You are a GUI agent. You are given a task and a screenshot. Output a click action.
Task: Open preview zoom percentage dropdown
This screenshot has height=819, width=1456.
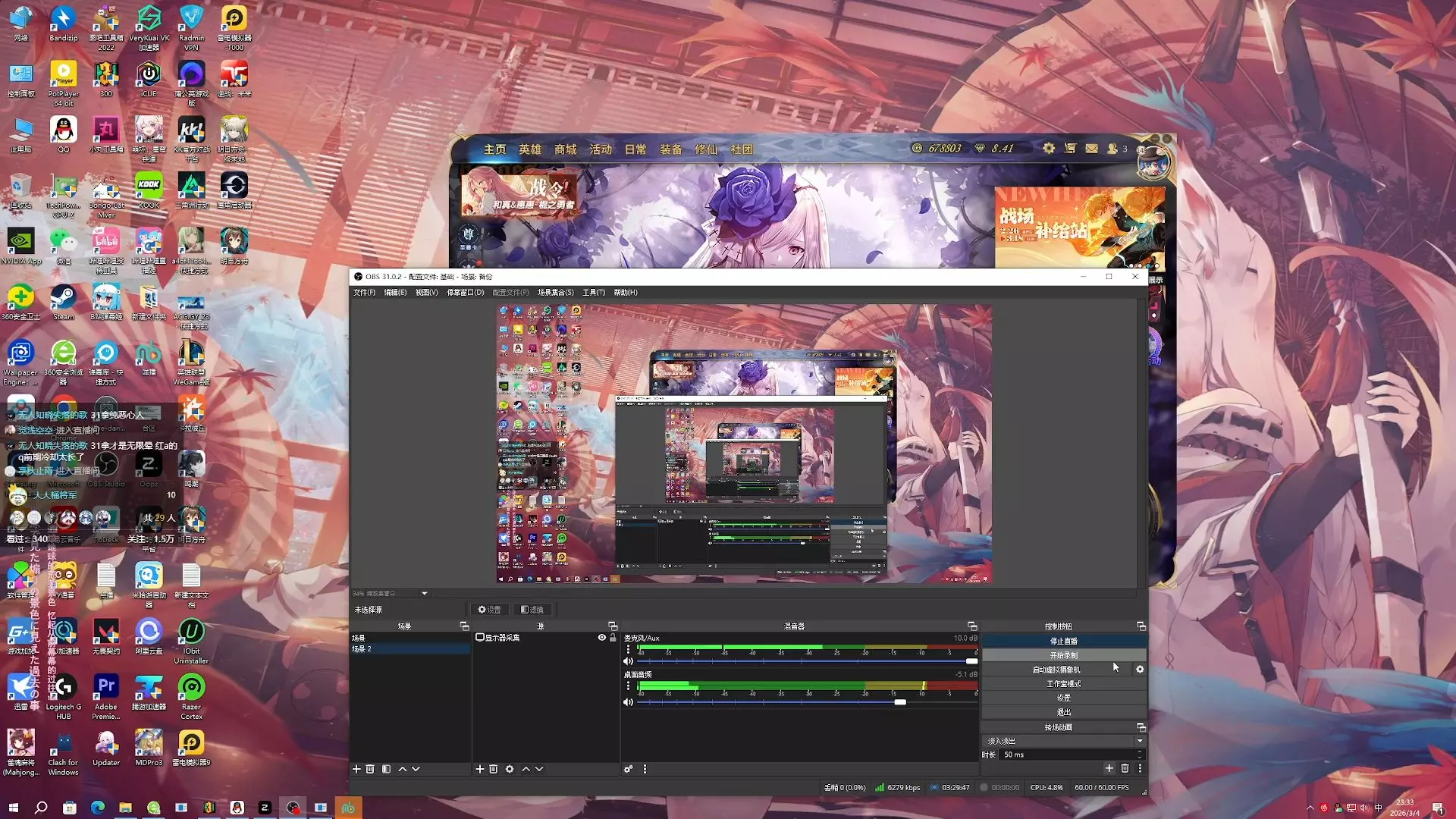coord(424,594)
